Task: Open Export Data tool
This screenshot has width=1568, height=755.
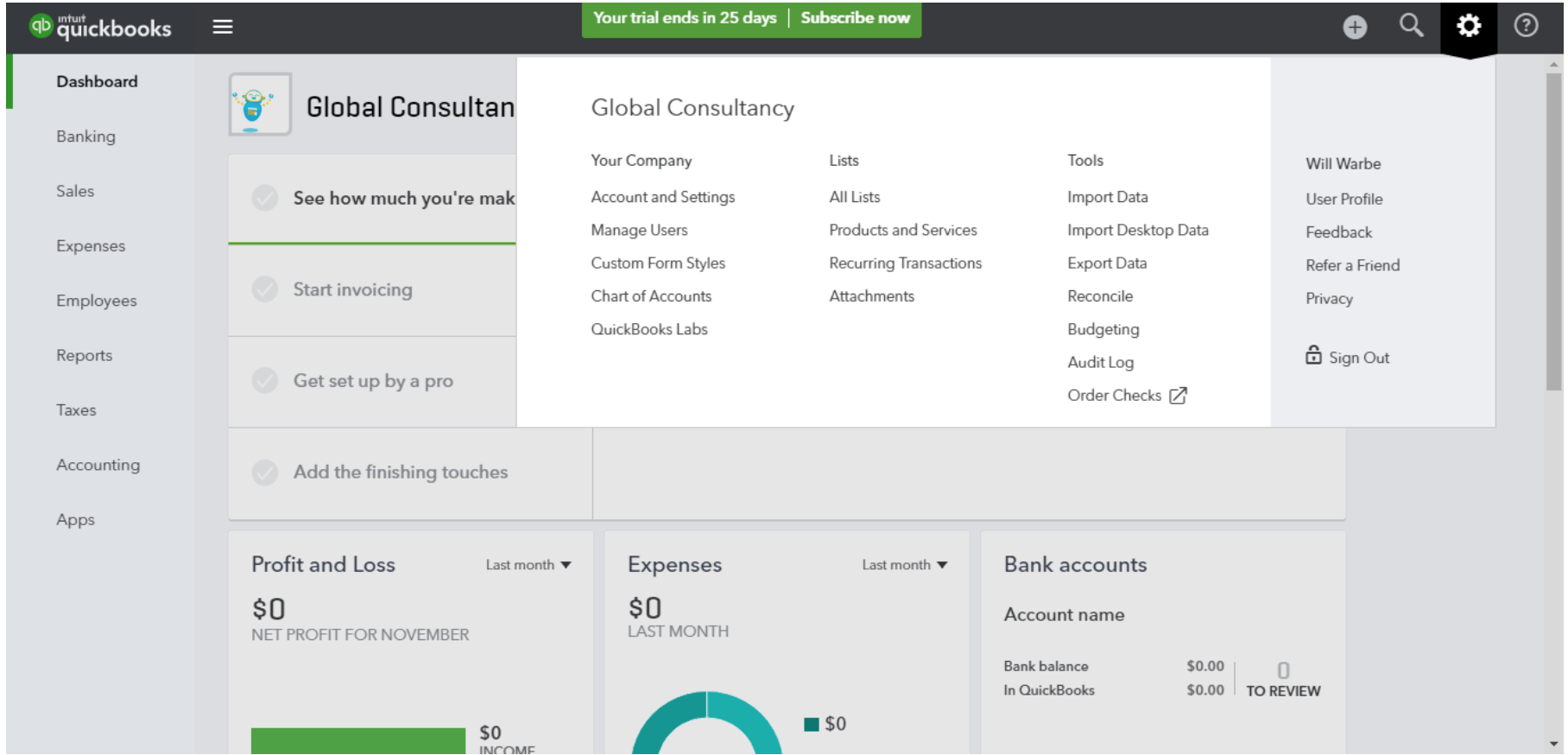Action: point(1107,263)
